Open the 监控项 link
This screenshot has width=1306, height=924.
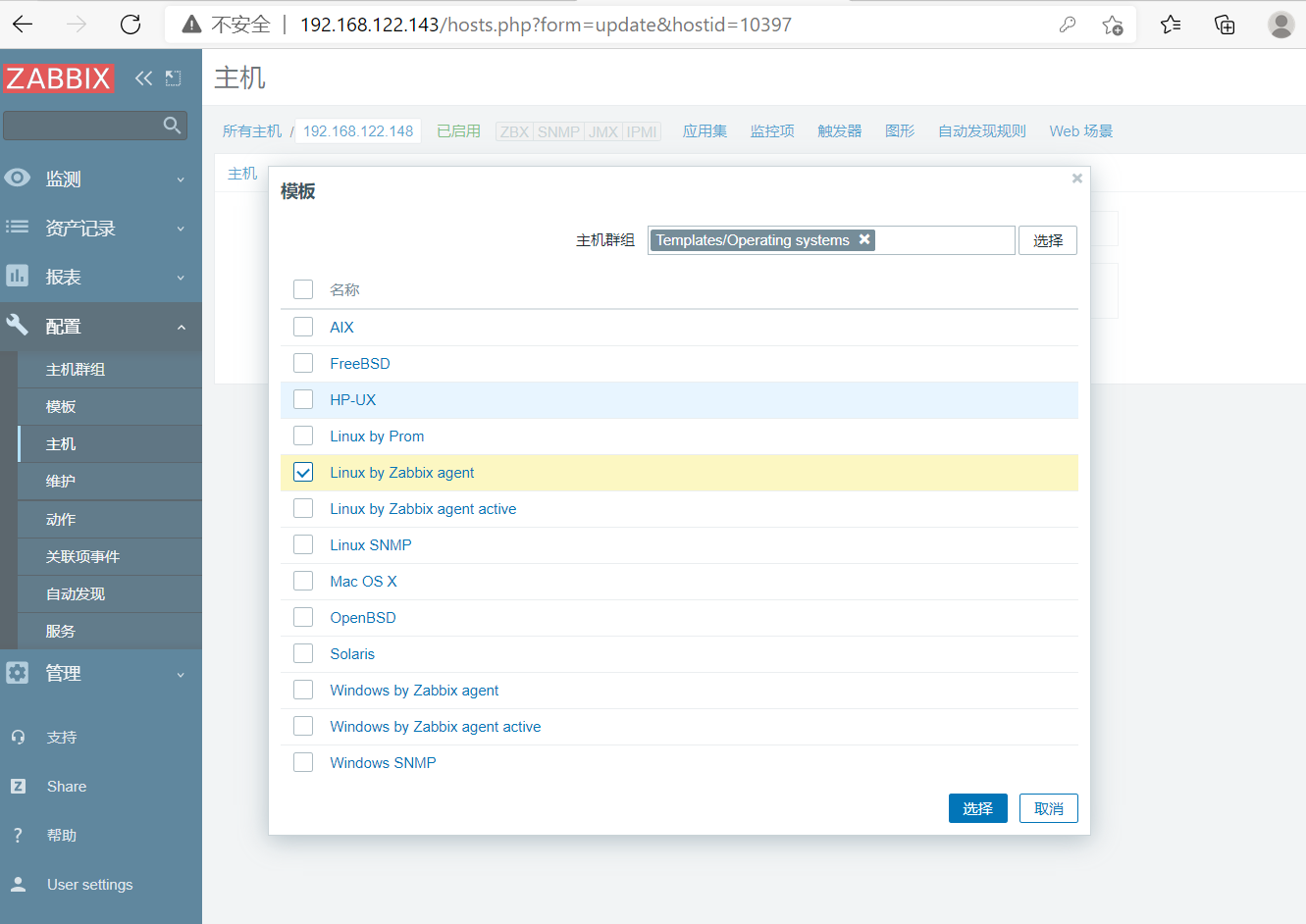[x=772, y=130]
